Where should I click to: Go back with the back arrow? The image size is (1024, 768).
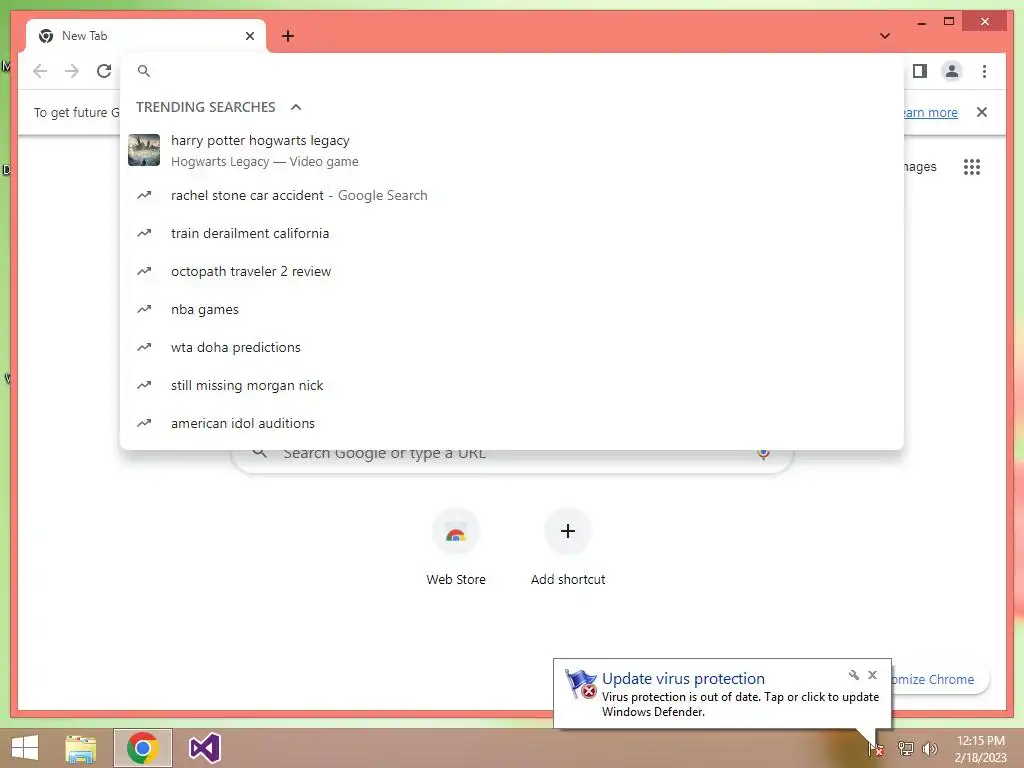point(40,71)
